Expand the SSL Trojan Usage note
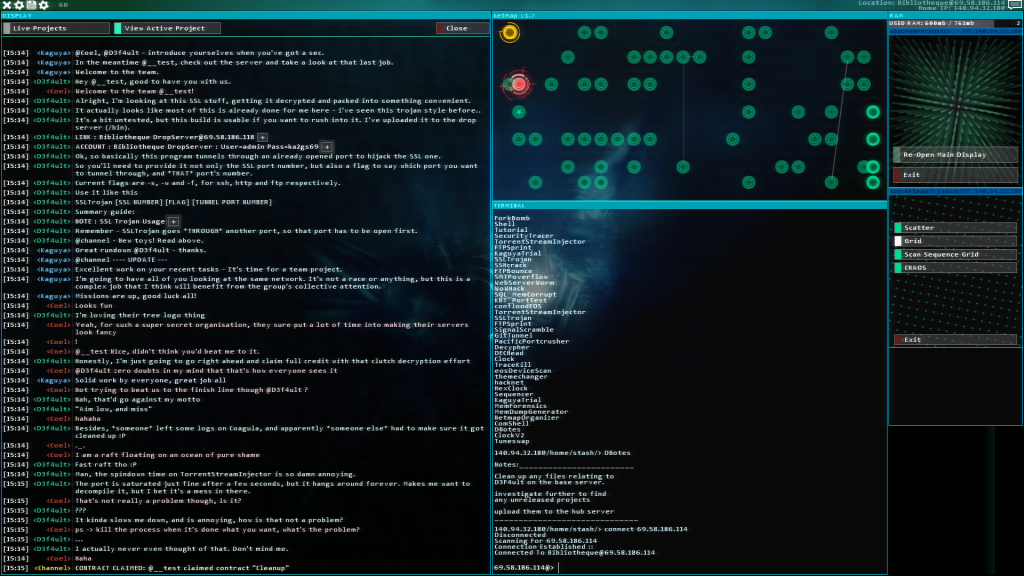This screenshot has width=1024, height=576. [173, 220]
